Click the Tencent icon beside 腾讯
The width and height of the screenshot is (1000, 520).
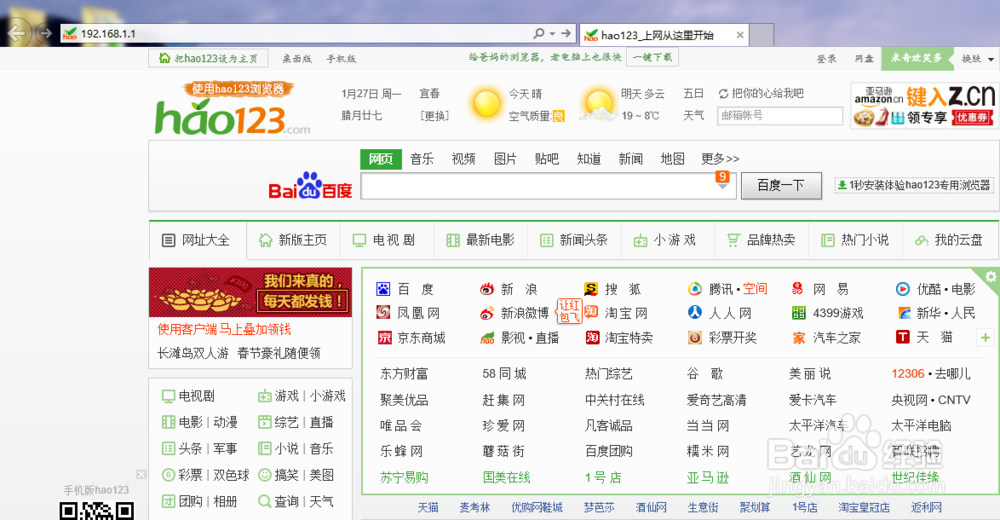(695, 289)
